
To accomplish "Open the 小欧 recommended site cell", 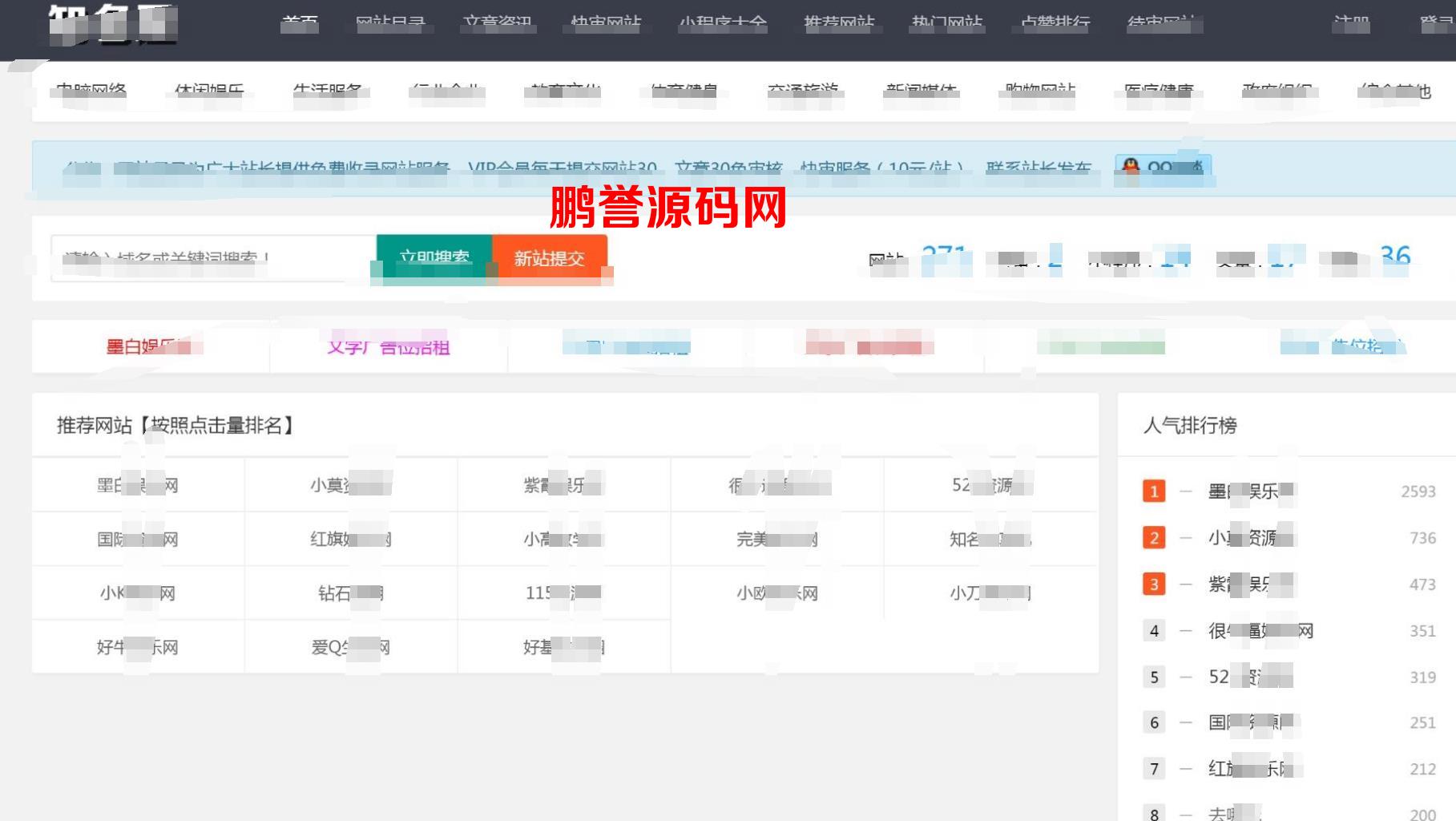I will point(777,593).
